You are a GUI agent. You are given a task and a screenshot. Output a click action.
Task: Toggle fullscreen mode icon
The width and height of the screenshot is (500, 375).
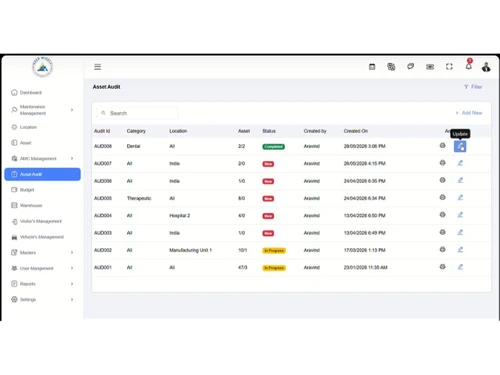[x=449, y=67]
